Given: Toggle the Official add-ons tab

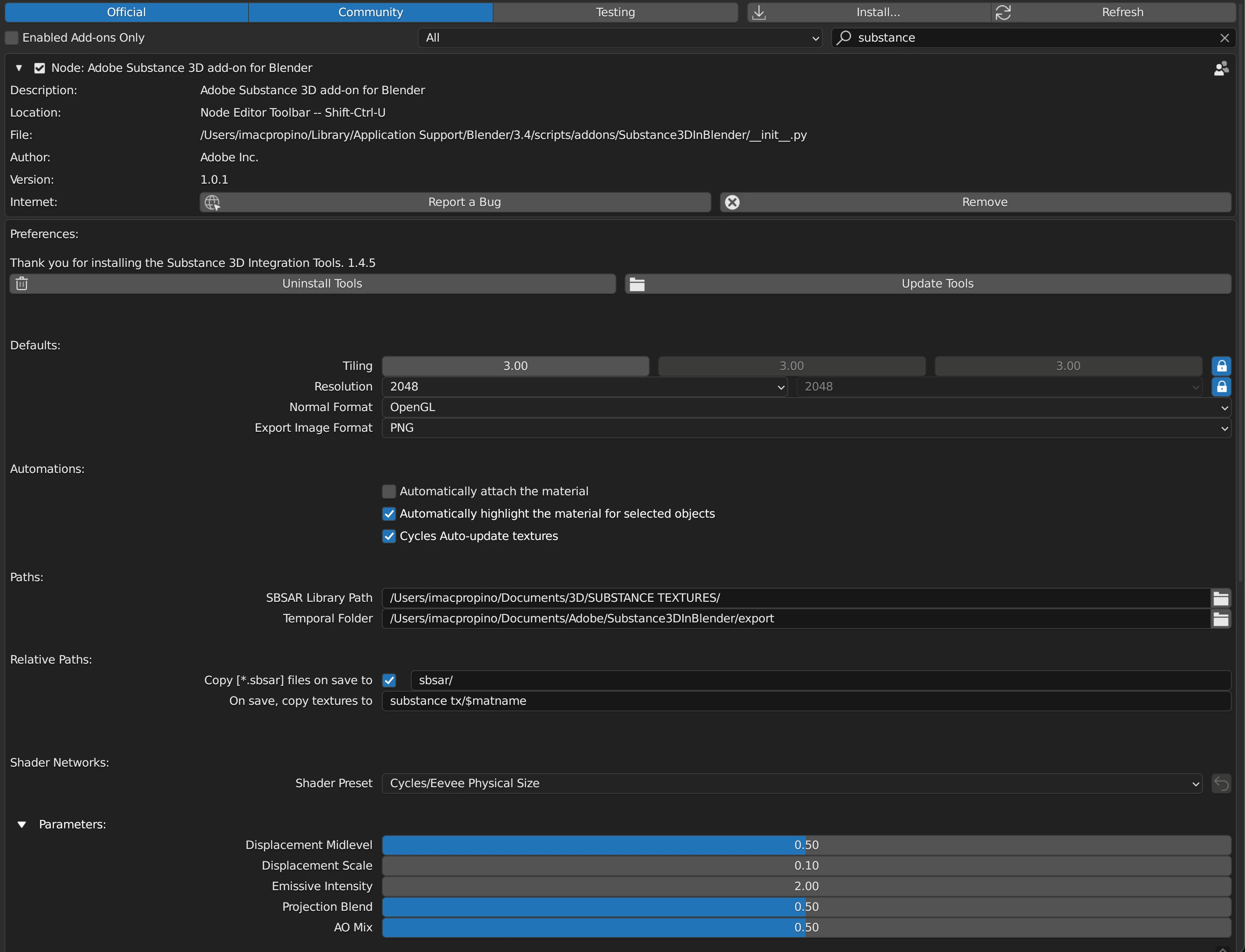Looking at the screenshot, I should click(x=126, y=12).
